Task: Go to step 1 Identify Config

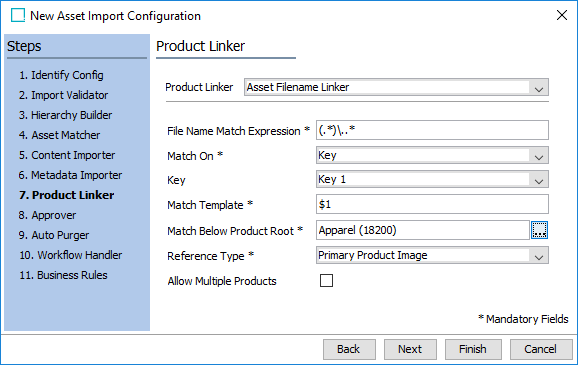Action: (x=61, y=75)
